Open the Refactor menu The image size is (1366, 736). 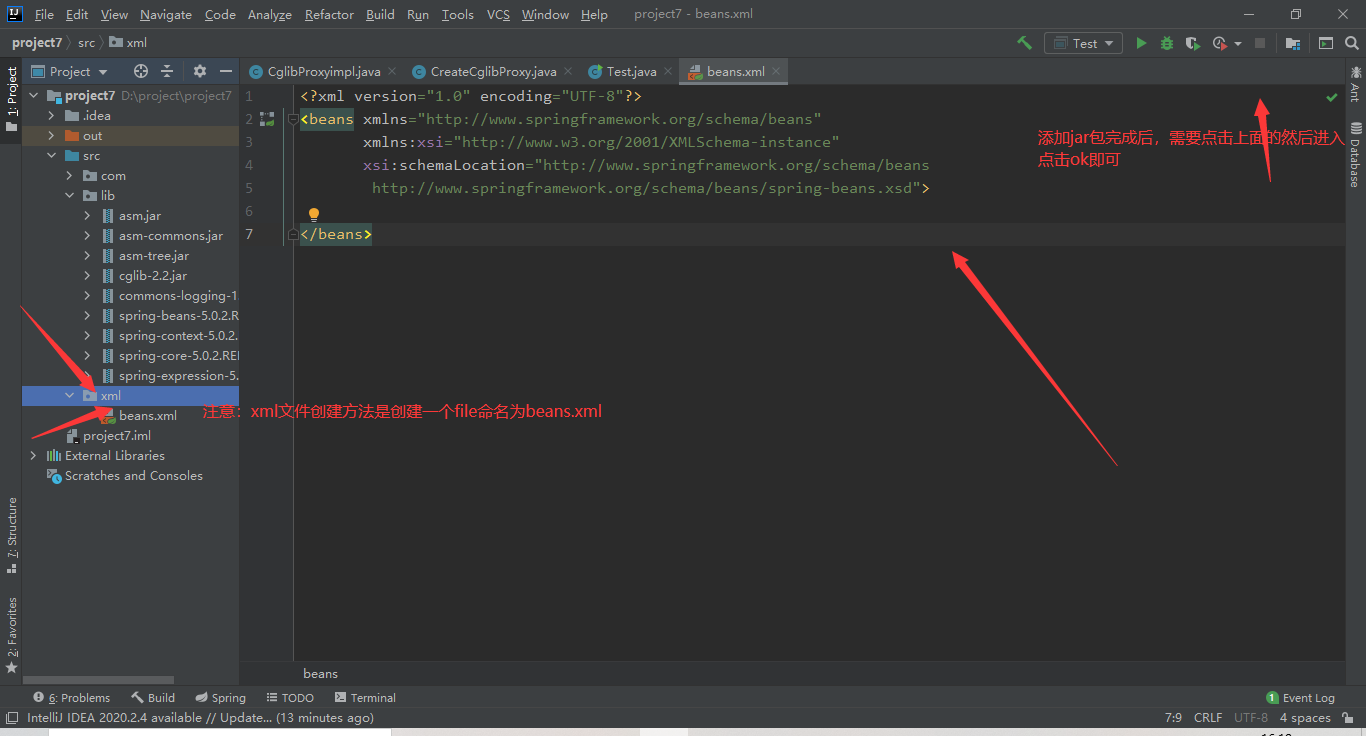pyautogui.click(x=329, y=14)
